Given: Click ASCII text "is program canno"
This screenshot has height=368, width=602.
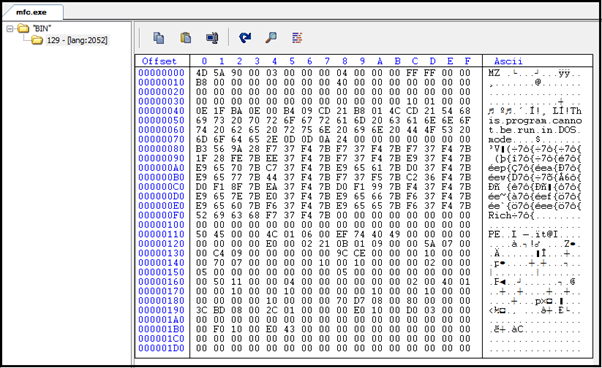Looking at the screenshot, I should [535, 120].
